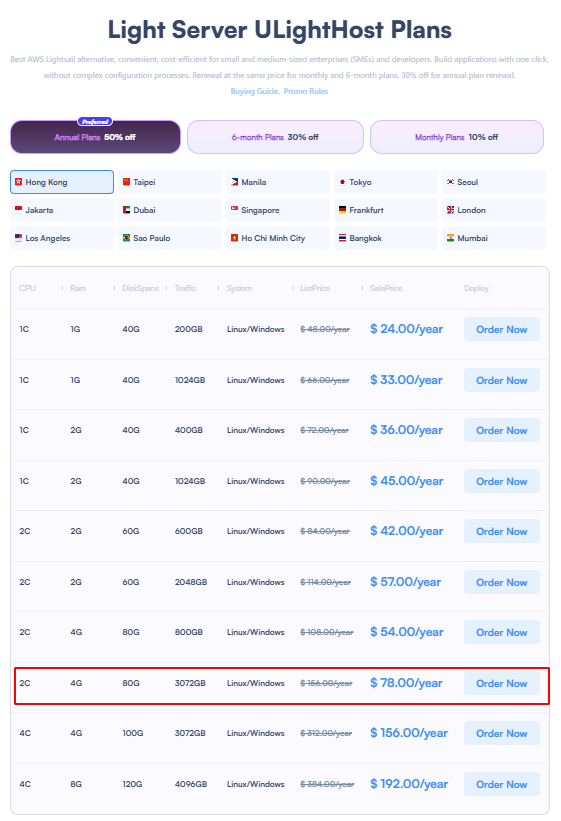Open the Buying Guide link
Image resolution: width=561 pixels, height=821 pixels.
(x=255, y=91)
